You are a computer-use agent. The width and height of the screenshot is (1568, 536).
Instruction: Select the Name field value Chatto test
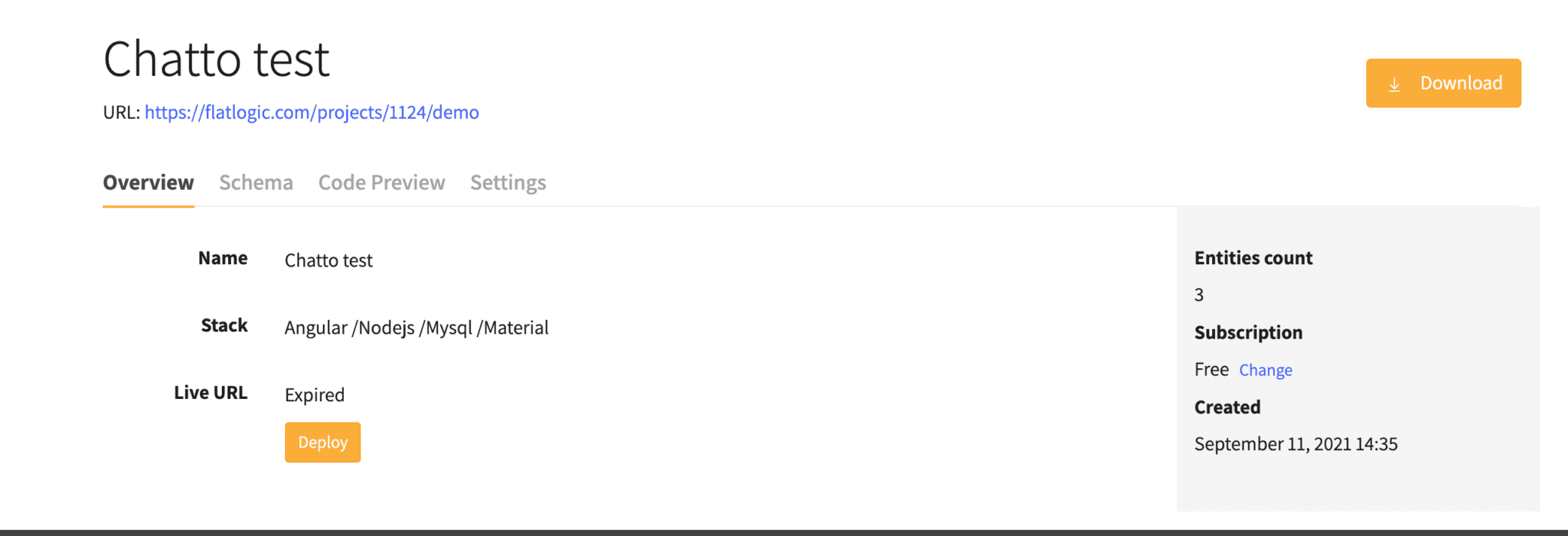[x=328, y=260]
